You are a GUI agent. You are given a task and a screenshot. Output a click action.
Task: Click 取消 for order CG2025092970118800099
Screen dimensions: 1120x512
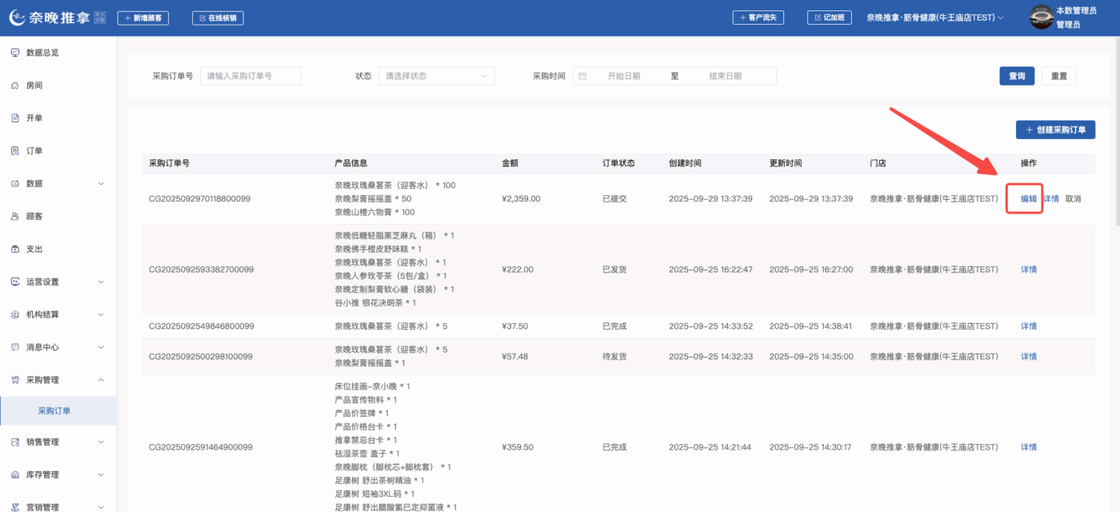[1073, 199]
